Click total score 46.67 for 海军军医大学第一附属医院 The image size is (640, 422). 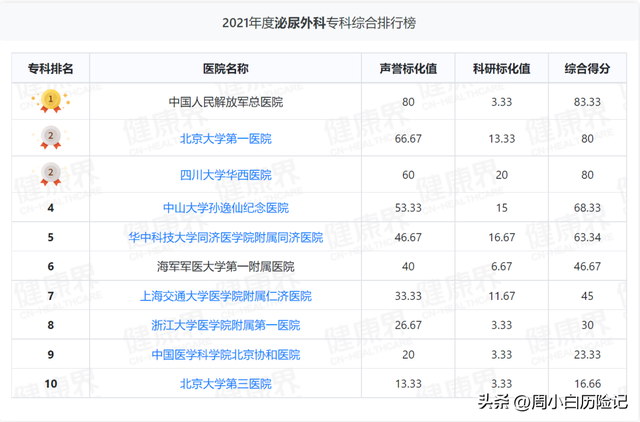click(x=587, y=267)
